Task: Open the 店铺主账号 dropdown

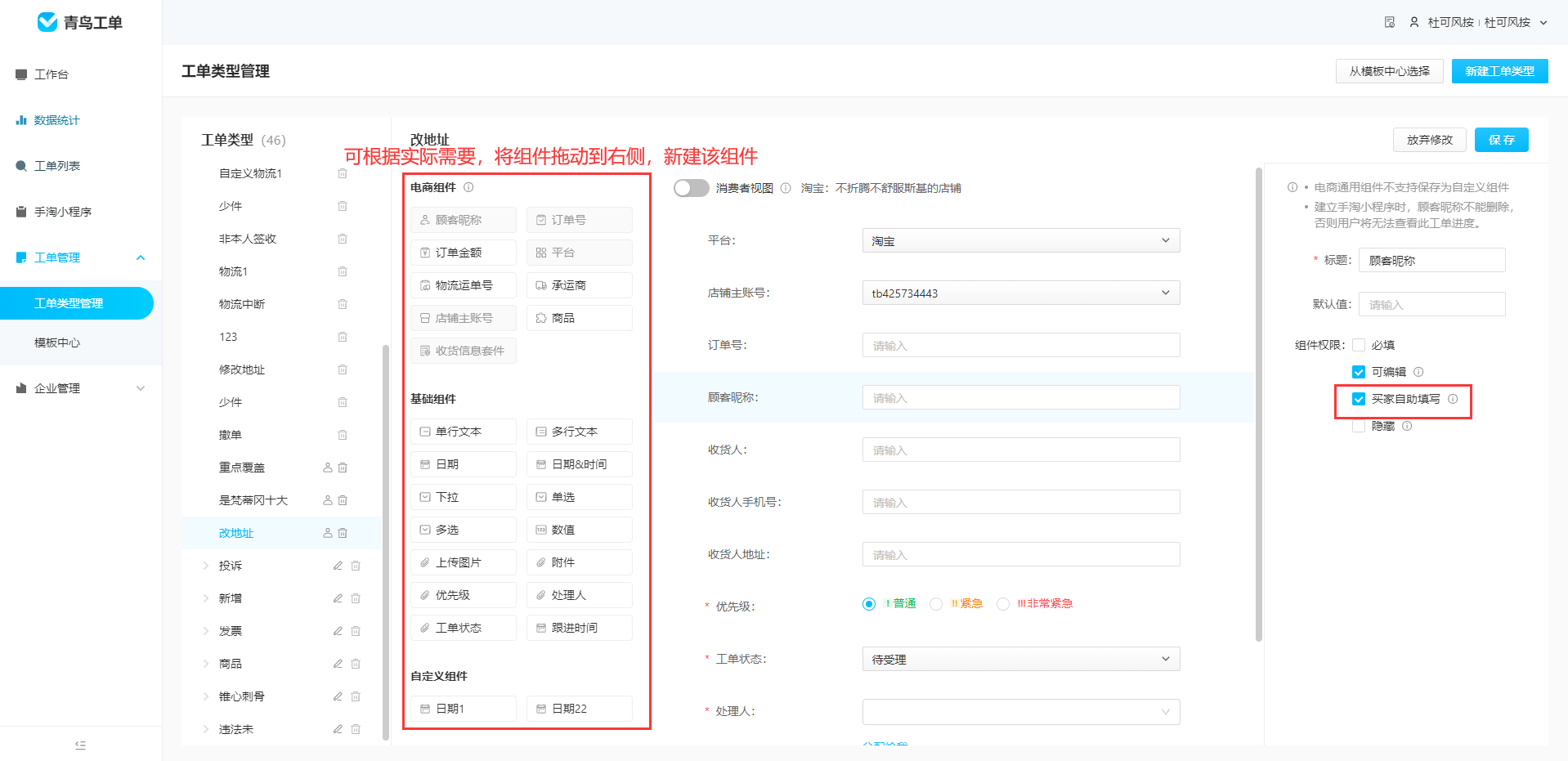Action: point(1021,293)
